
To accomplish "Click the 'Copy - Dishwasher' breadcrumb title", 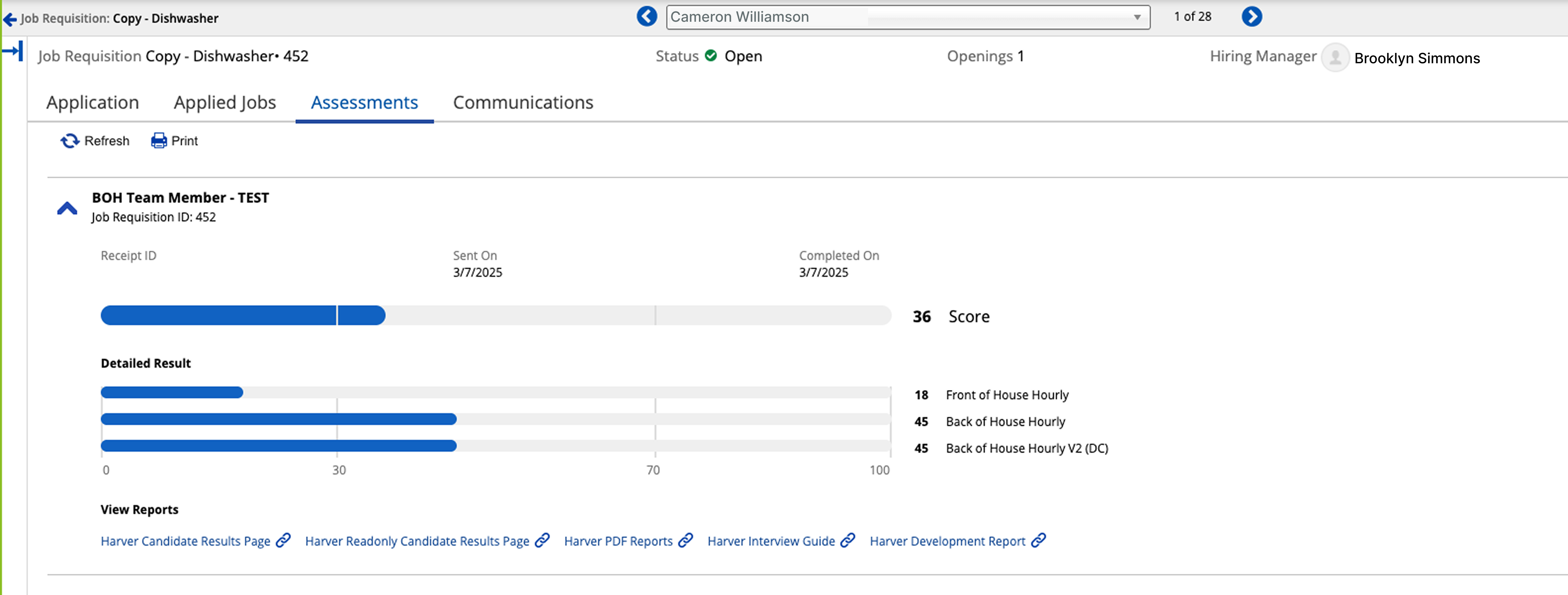I will tap(166, 19).
